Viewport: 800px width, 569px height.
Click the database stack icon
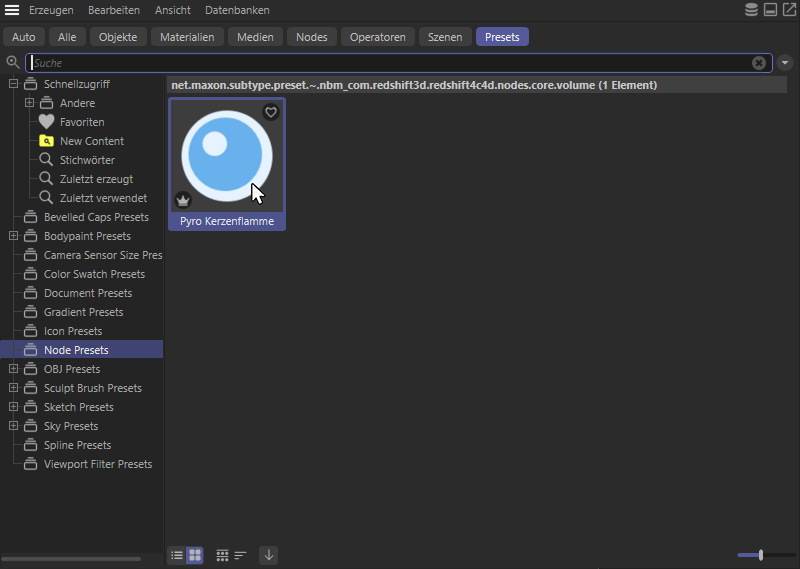click(751, 10)
